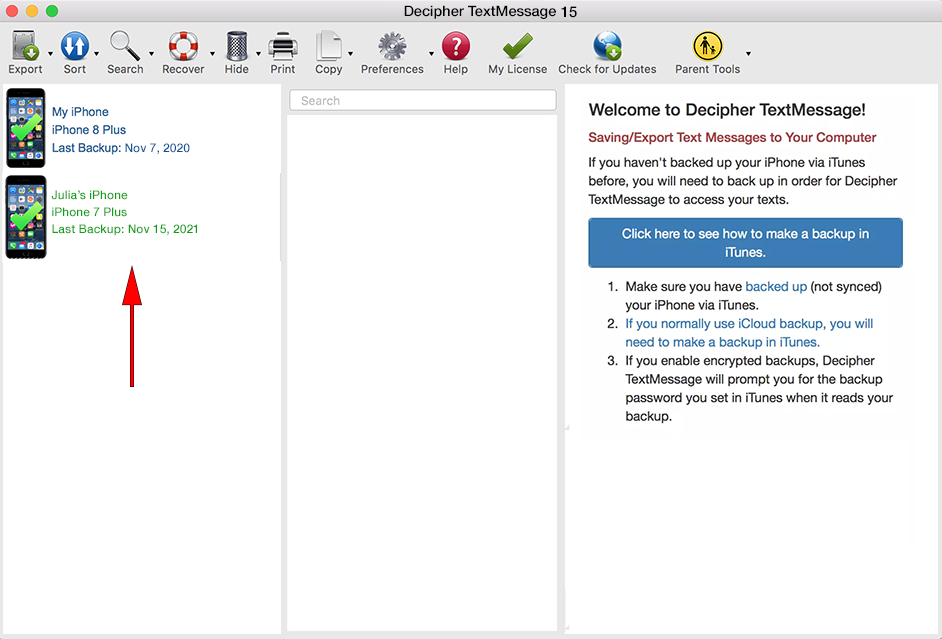942x639 pixels.
Task: Open Preferences gear icon
Action: (x=392, y=47)
